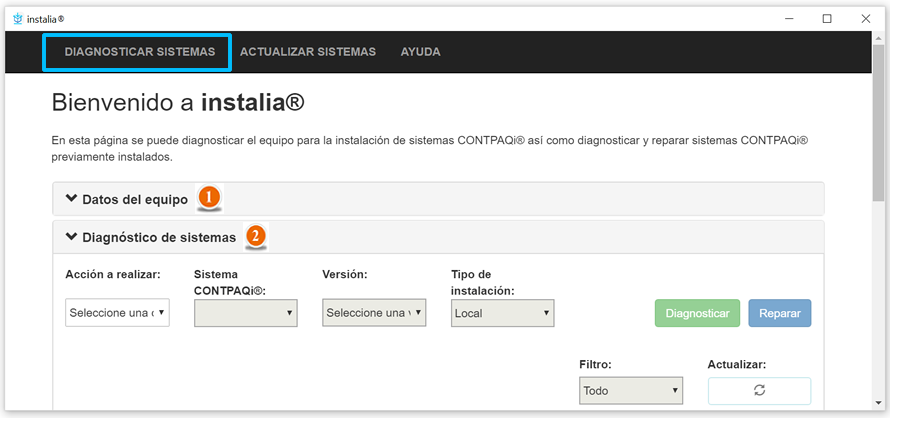Collapse the Datos del equipo chevron
This screenshot has height=428, width=900.
71,199
